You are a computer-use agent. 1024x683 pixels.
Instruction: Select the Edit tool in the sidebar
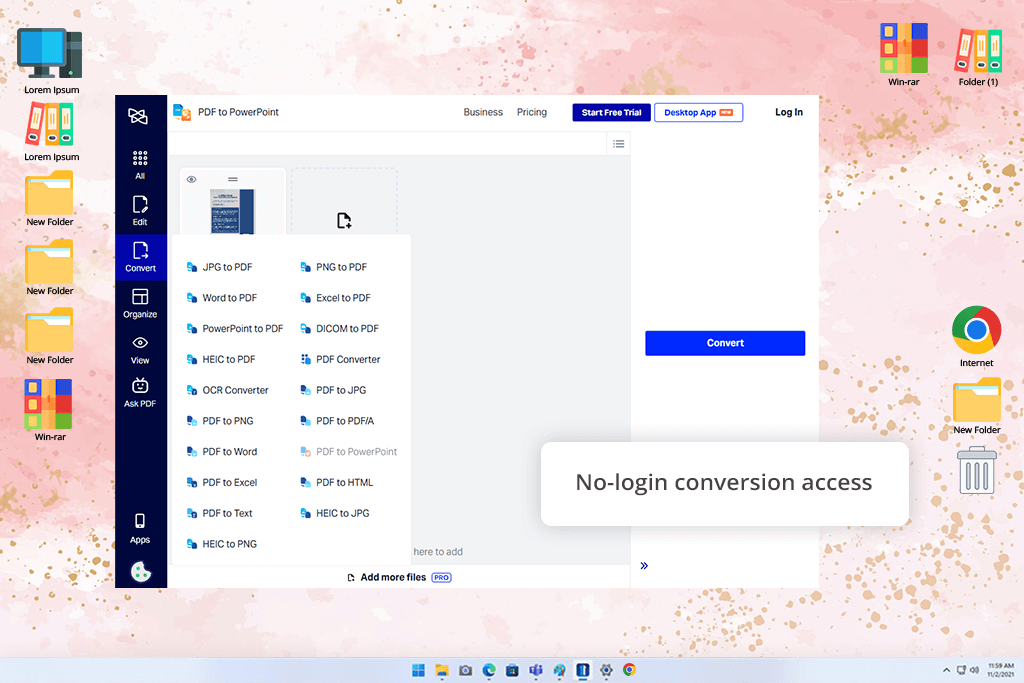[x=140, y=211]
